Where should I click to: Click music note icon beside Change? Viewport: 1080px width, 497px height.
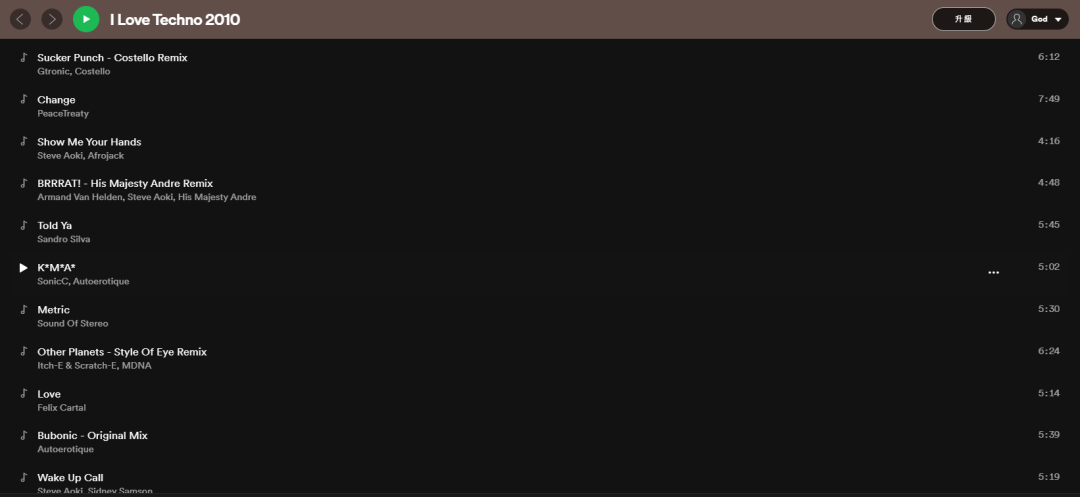click(x=23, y=99)
